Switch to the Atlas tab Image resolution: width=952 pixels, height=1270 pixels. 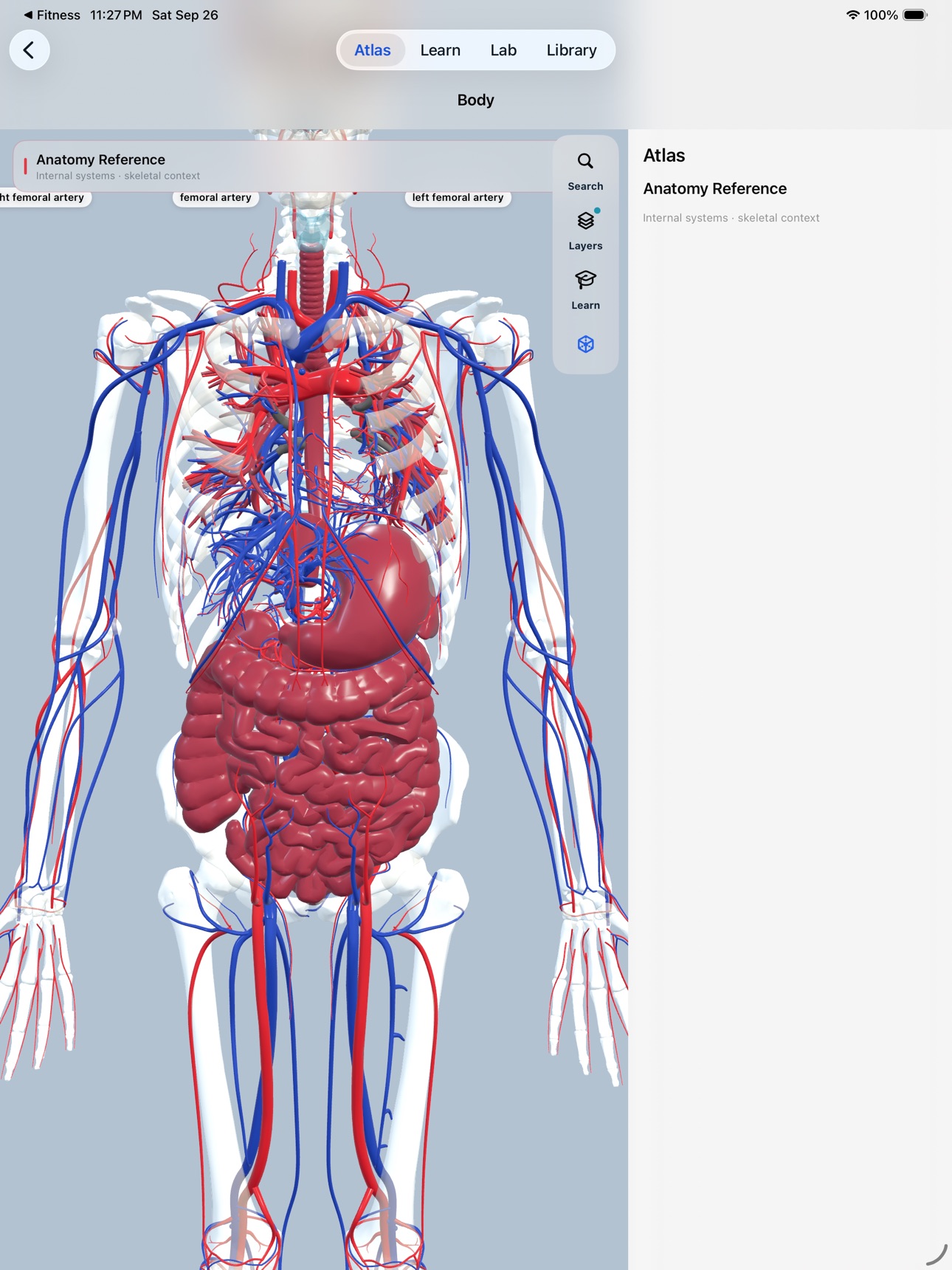point(372,50)
